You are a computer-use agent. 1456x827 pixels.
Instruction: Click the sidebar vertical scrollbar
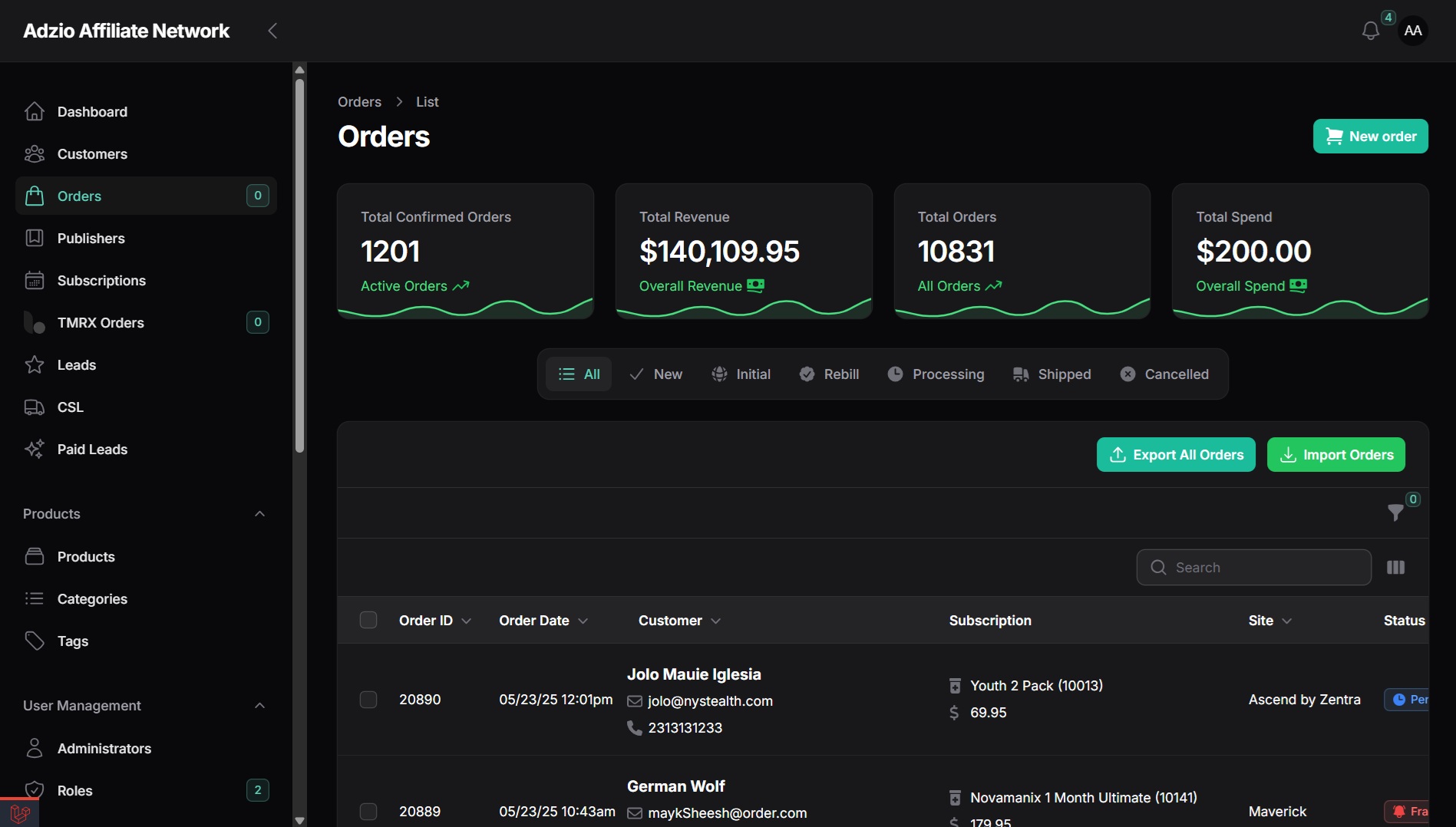tap(299, 265)
